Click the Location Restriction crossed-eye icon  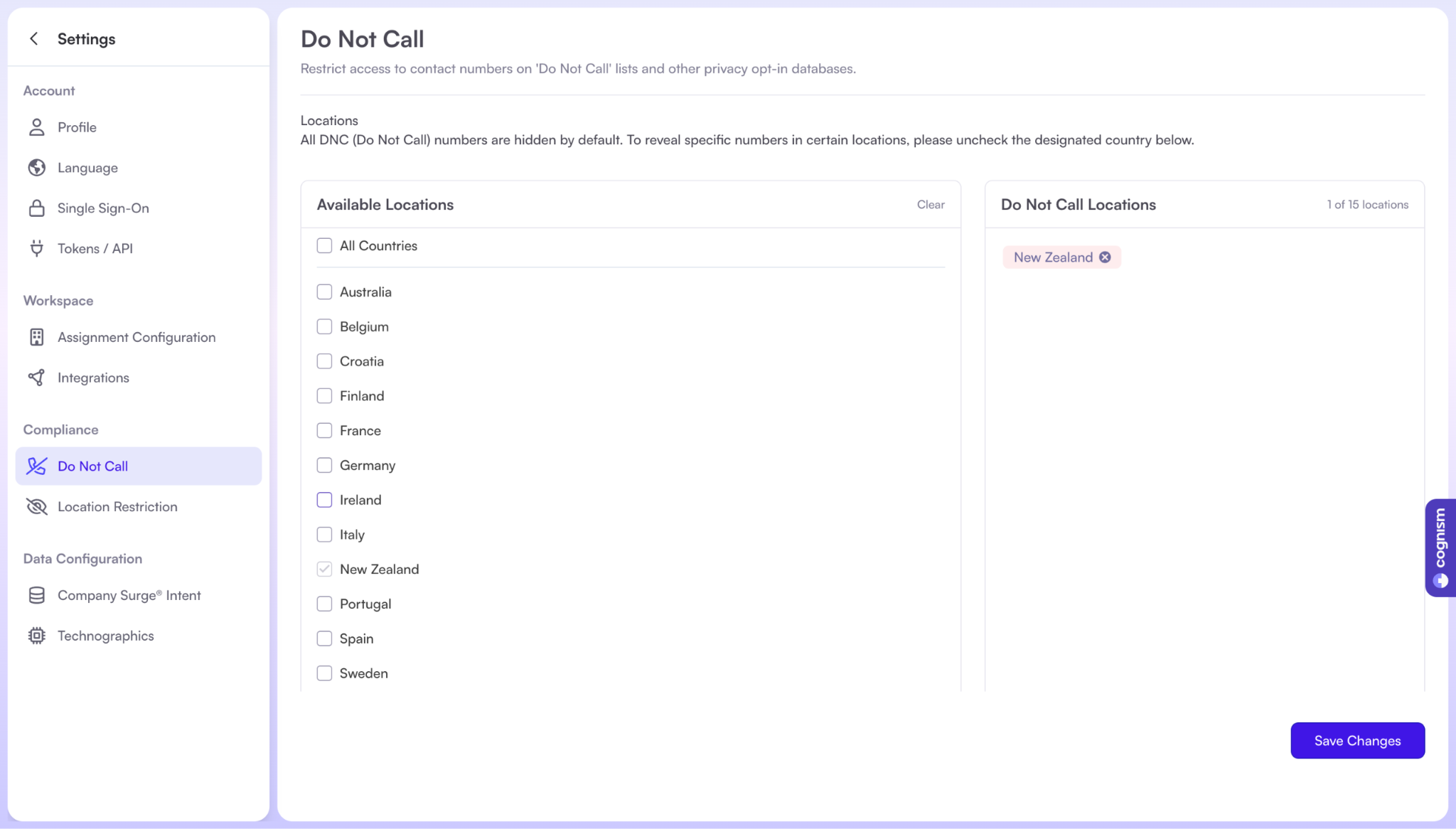[x=36, y=507]
